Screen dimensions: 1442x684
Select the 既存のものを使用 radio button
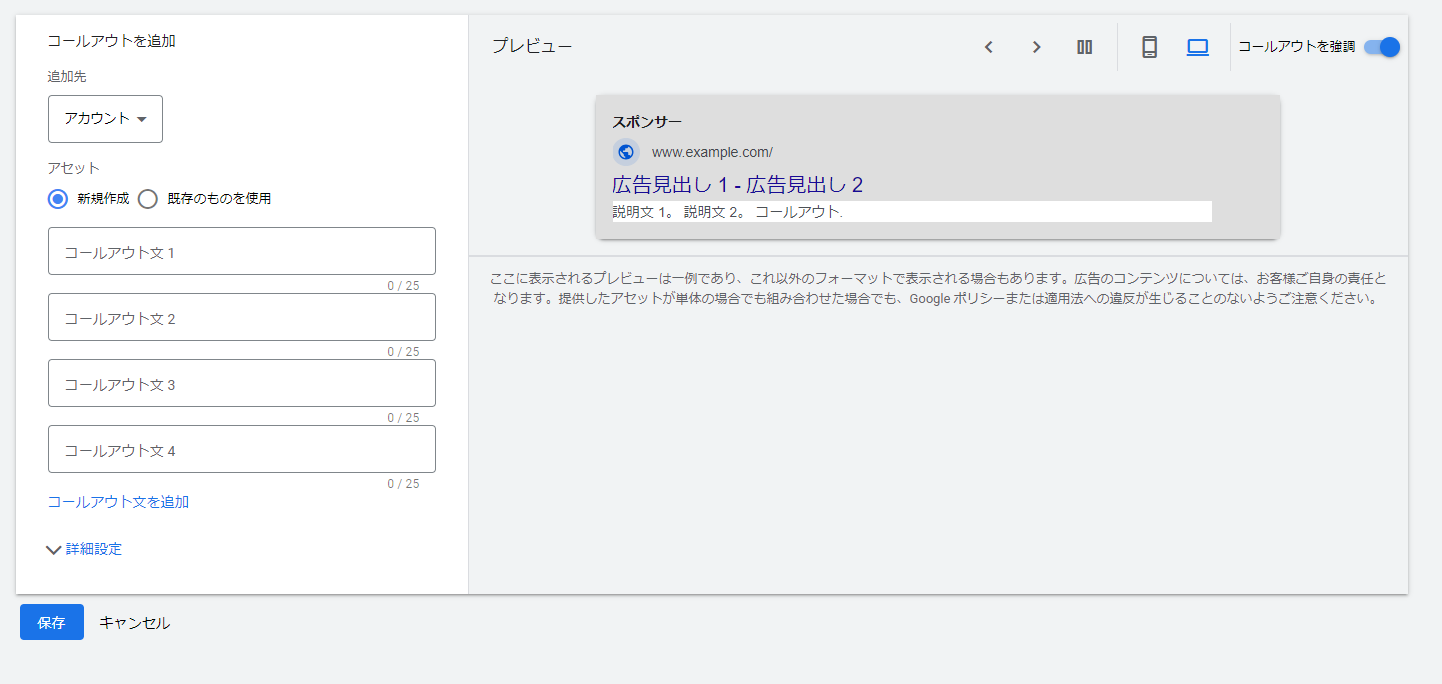(147, 199)
